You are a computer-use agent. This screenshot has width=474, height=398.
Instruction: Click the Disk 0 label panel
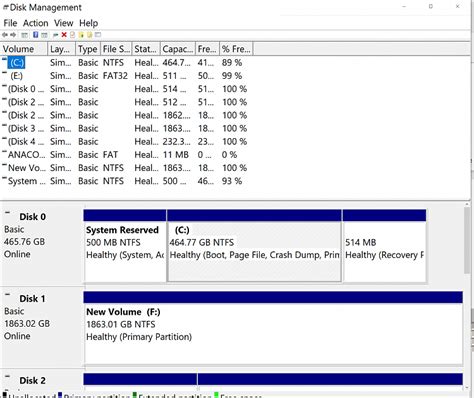[42, 245]
